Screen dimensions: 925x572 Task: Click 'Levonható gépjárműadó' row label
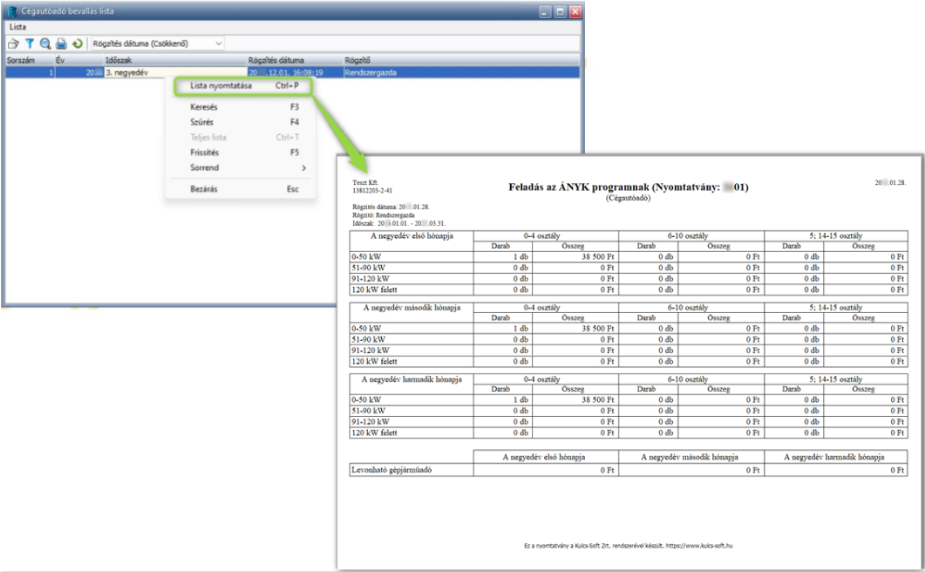coord(392,471)
